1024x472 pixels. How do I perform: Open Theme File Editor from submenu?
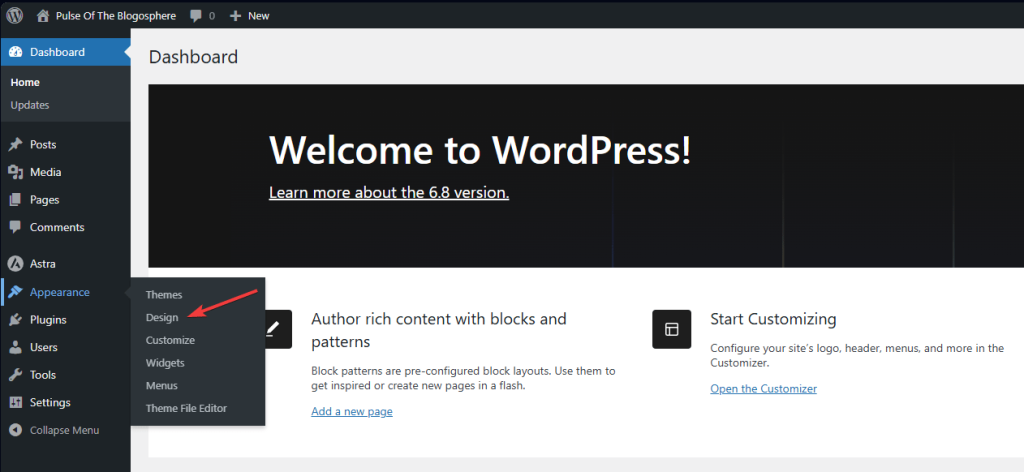click(x=186, y=408)
